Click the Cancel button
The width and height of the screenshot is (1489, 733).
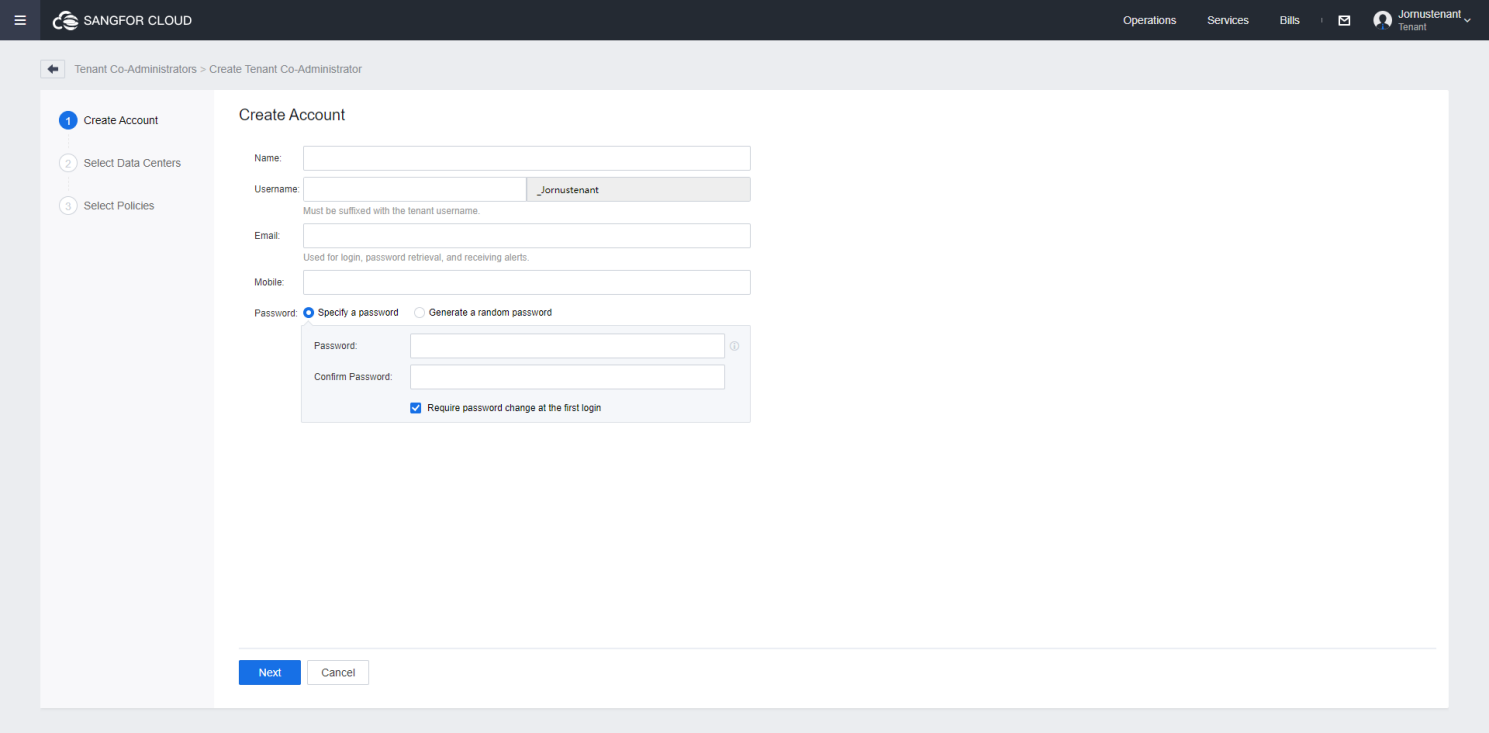[x=338, y=673]
